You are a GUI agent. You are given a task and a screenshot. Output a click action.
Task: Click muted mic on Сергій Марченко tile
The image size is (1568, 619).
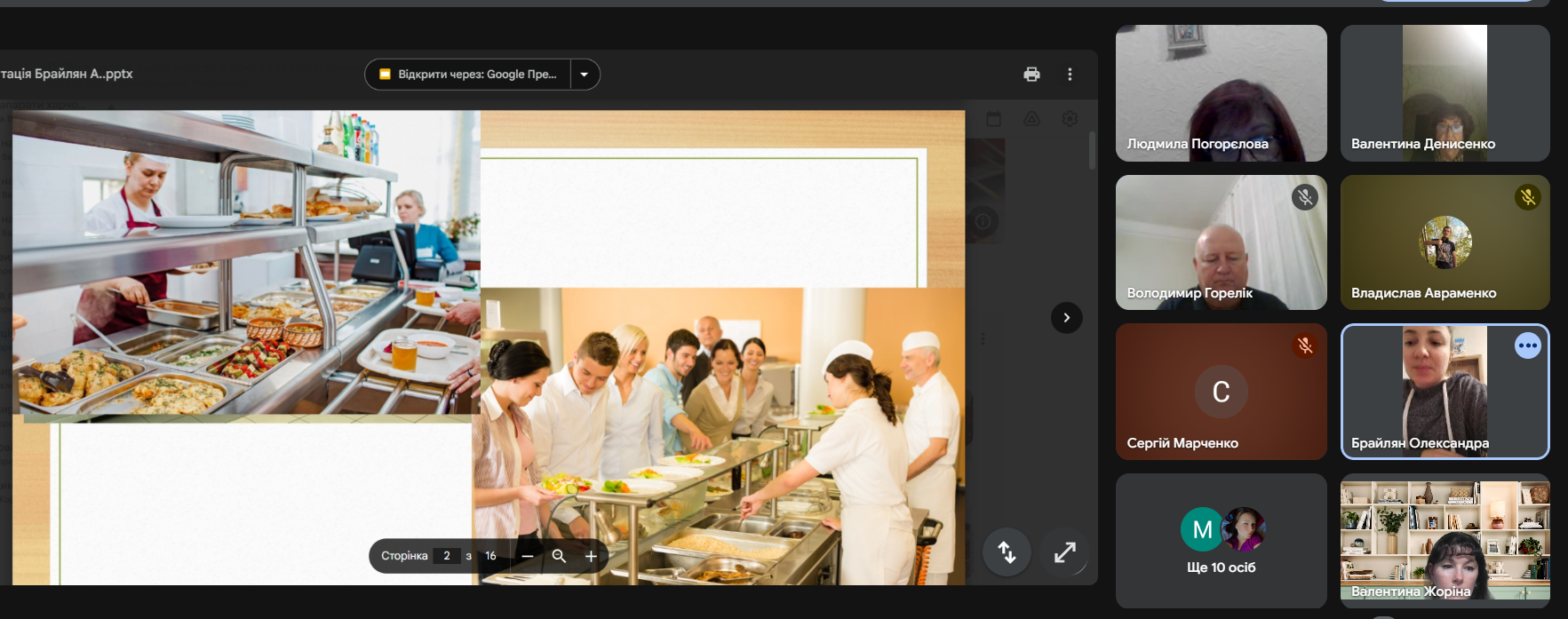(x=1304, y=345)
